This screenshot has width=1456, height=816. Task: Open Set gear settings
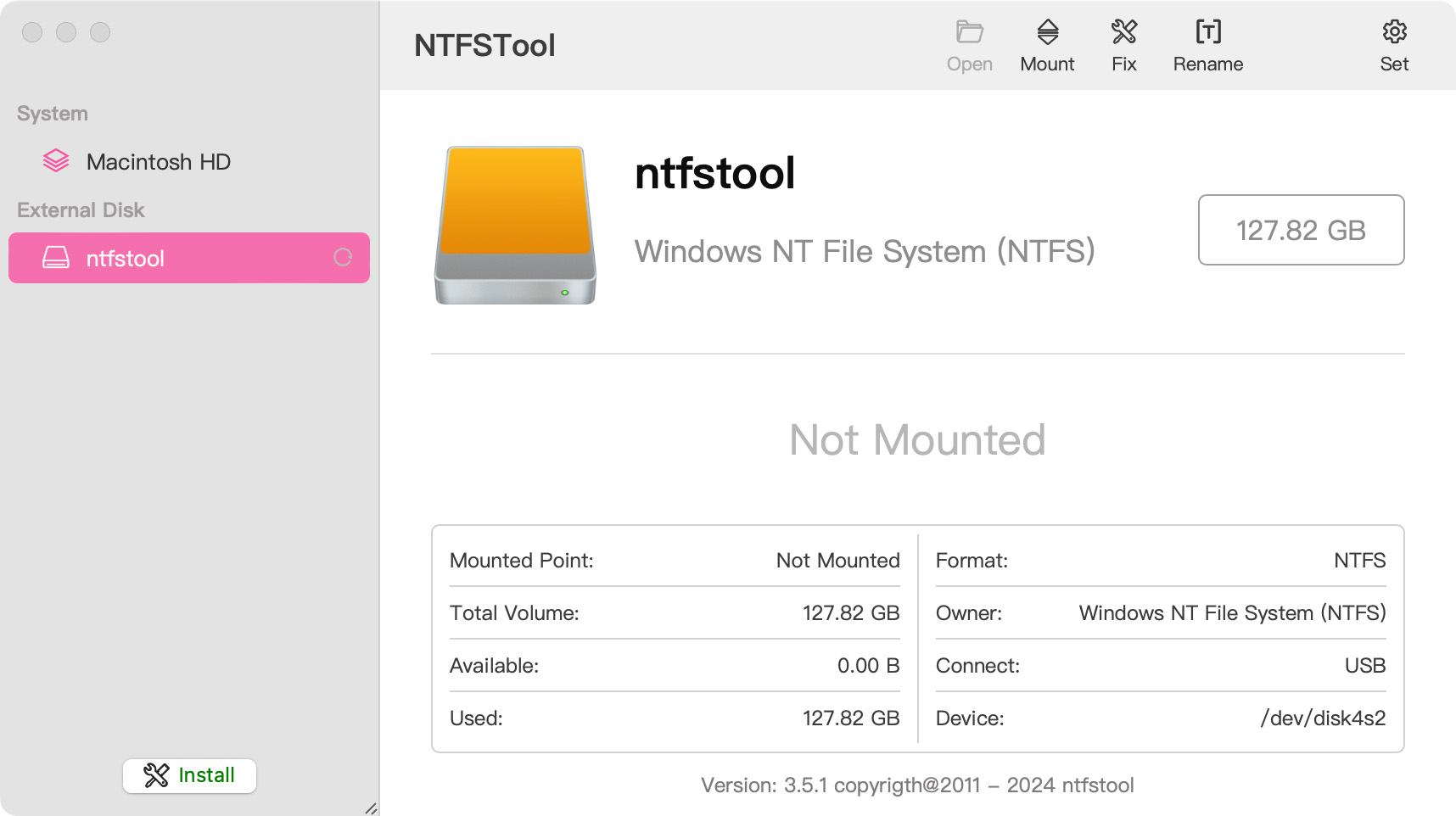(1394, 33)
